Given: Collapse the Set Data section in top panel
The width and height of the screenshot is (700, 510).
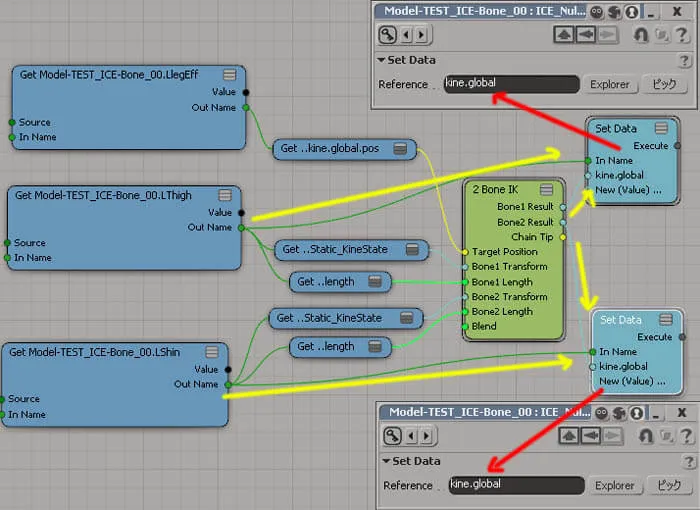Looking at the screenshot, I should pos(381,60).
